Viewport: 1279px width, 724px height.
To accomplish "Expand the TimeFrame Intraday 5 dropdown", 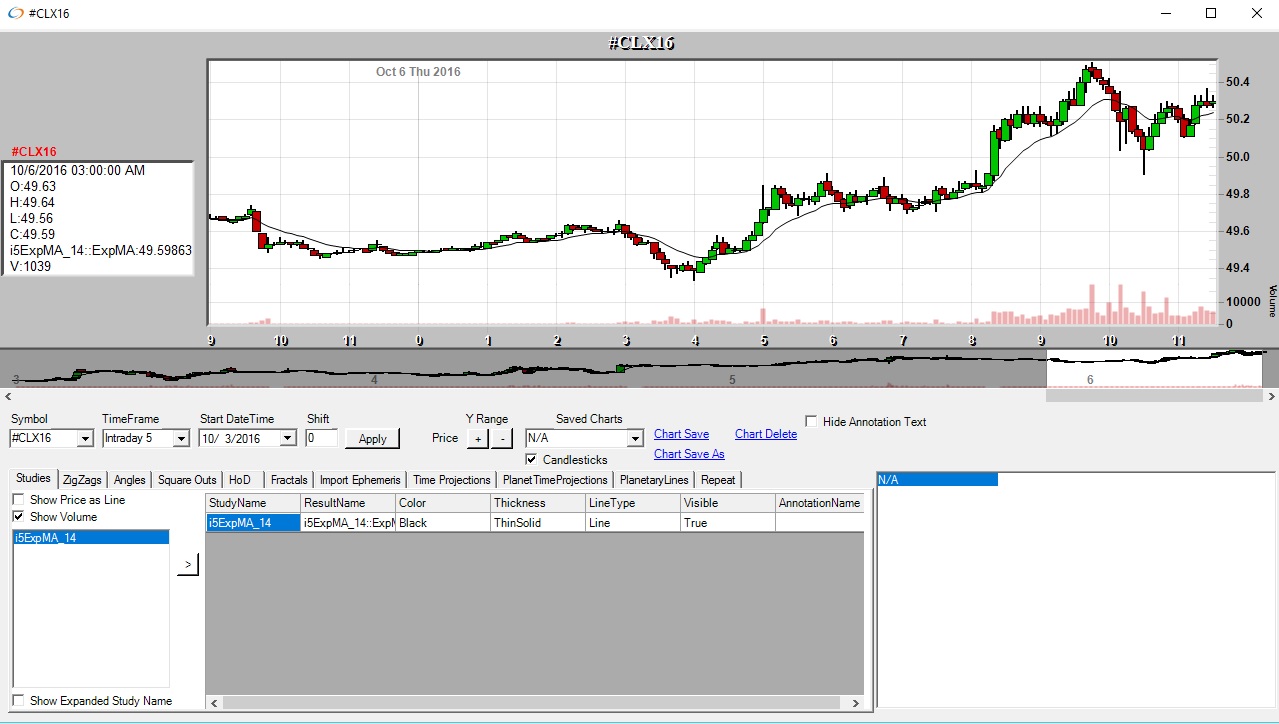I will click(x=180, y=438).
